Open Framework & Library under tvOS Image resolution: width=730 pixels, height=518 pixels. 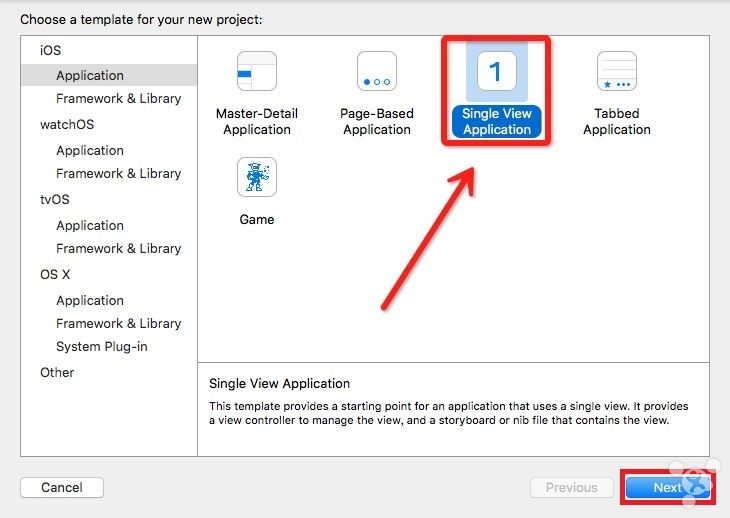118,248
